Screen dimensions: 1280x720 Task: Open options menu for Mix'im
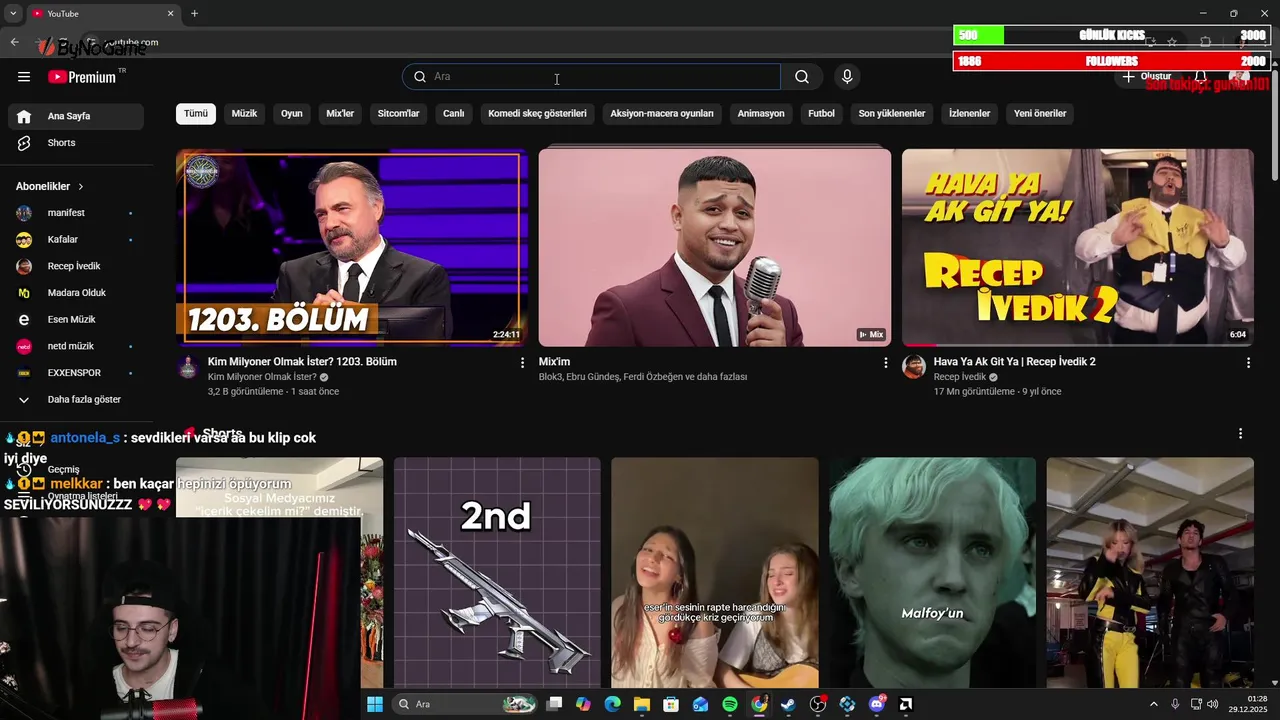tap(885, 363)
